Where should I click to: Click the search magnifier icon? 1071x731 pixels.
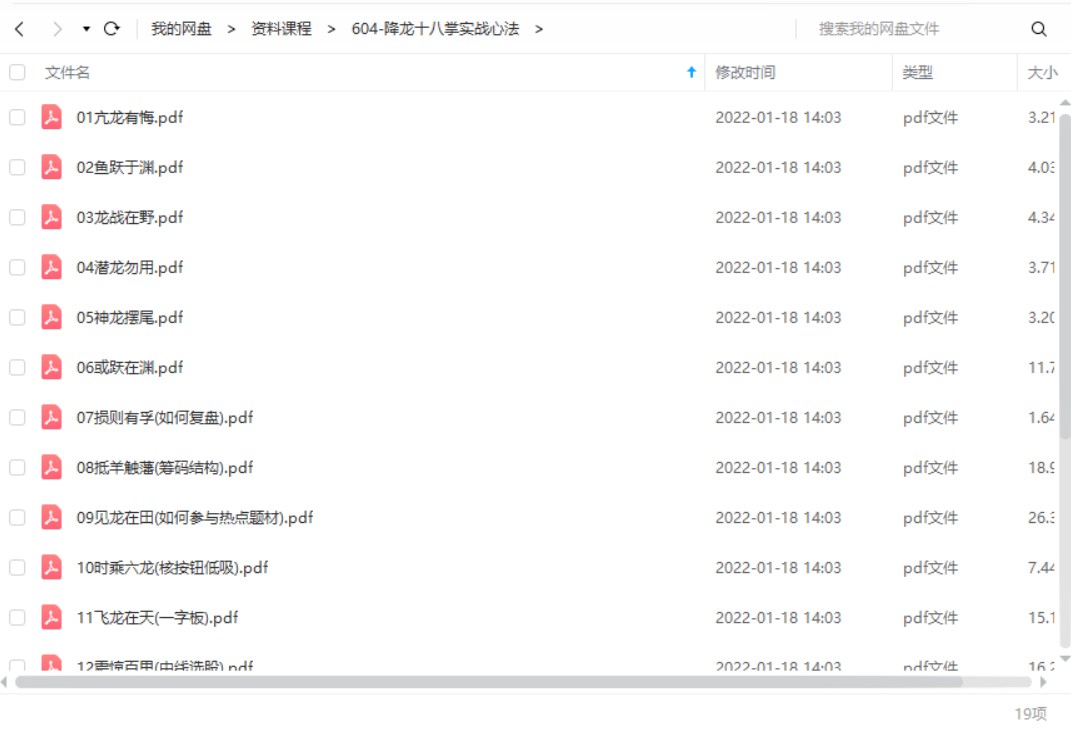(x=1040, y=29)
